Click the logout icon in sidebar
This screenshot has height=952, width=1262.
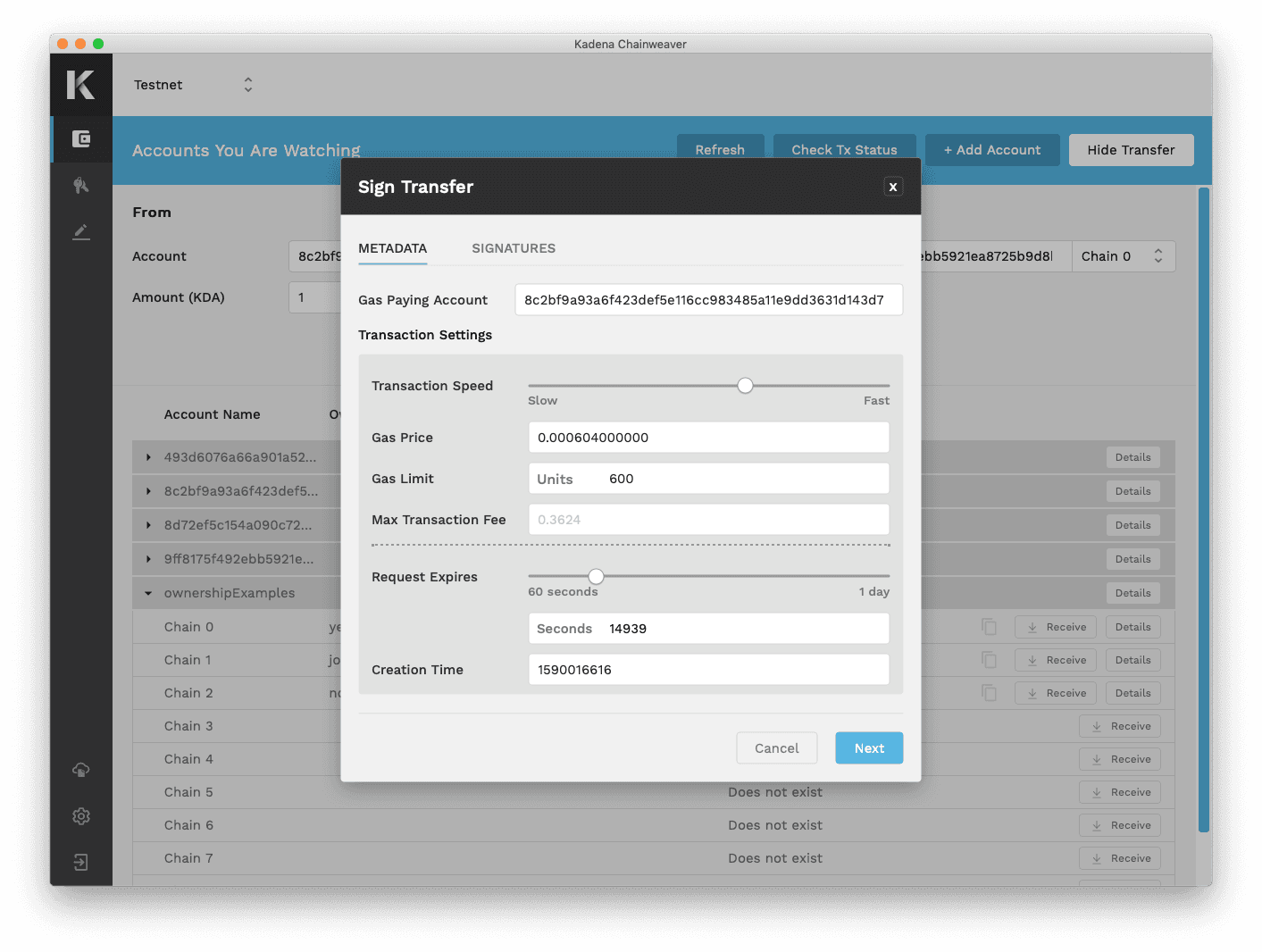point(81,863)
